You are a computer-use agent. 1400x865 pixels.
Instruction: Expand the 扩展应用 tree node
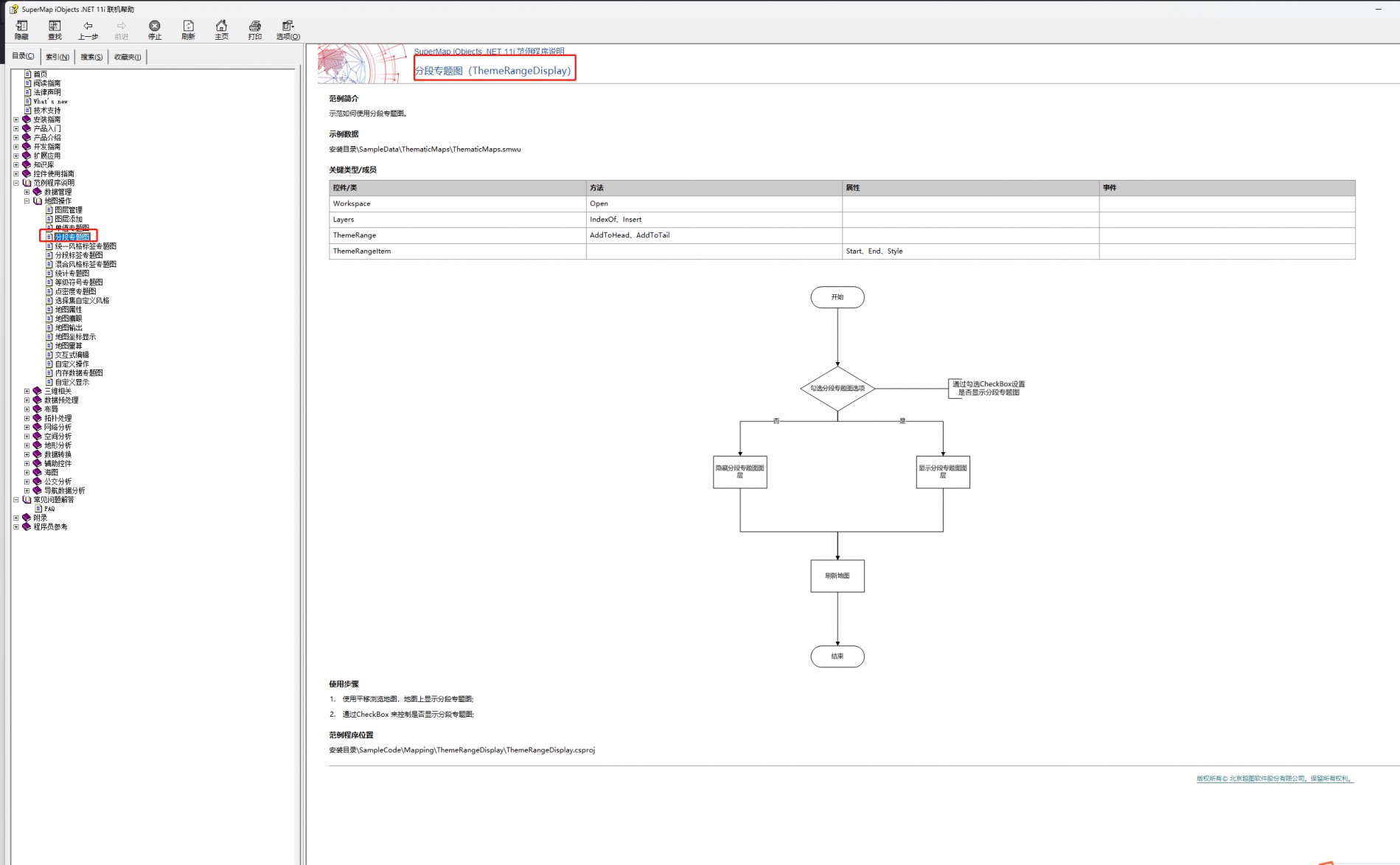pos(16,156)
